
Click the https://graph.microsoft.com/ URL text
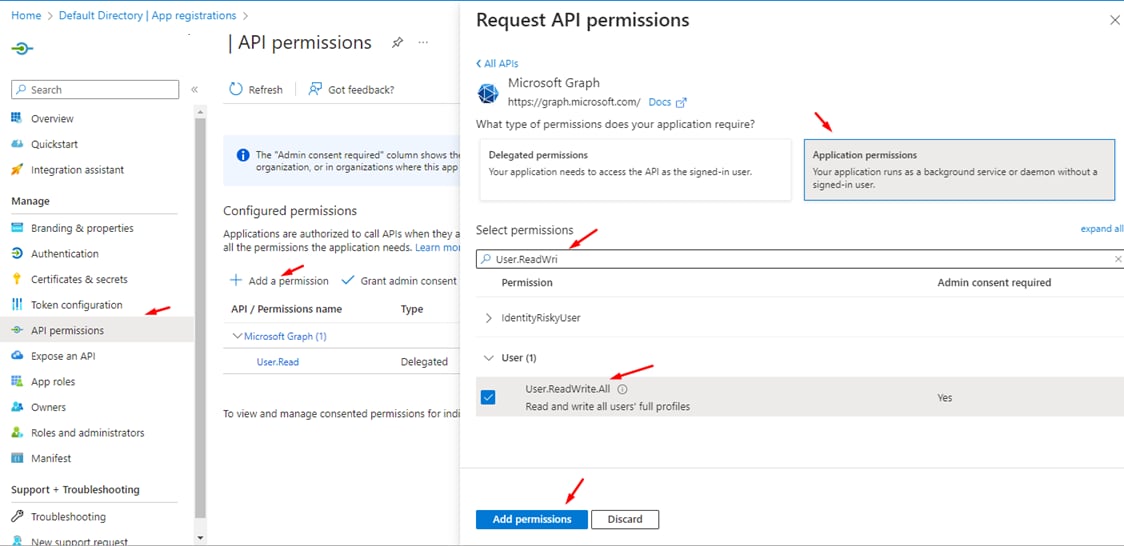tap(574, 102)
